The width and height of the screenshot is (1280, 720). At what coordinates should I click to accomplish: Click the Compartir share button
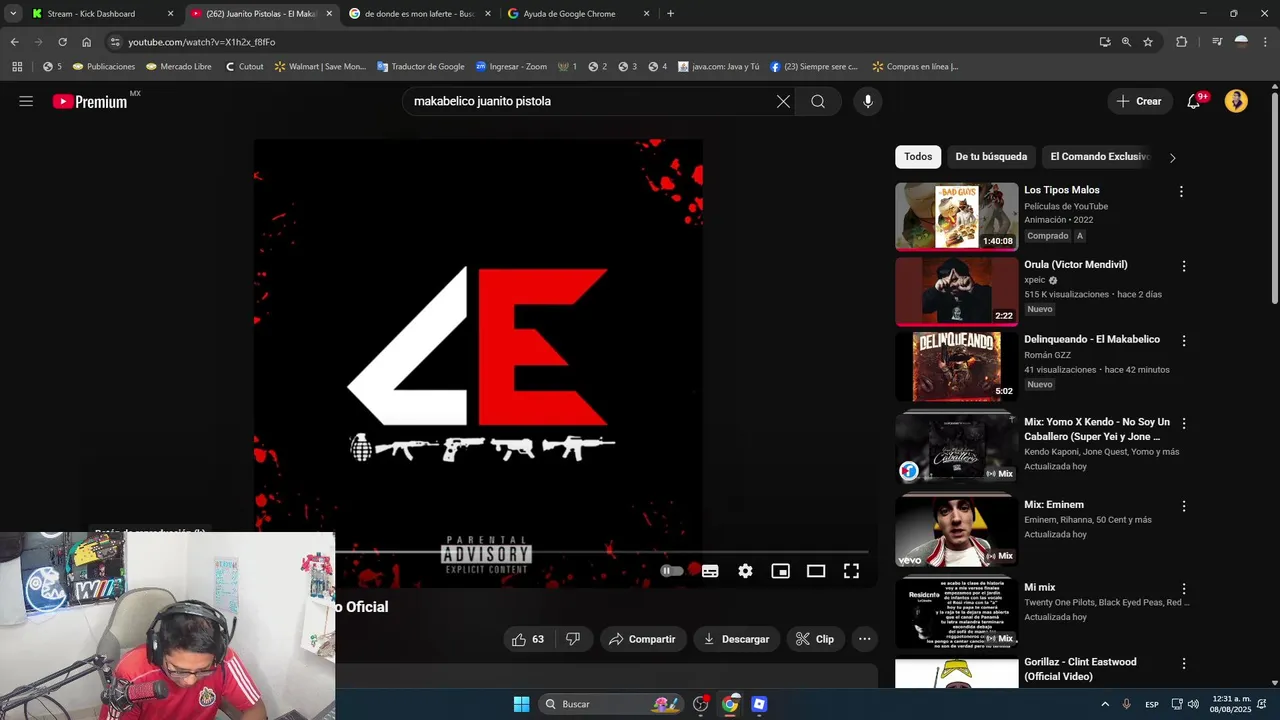tap(643, 639)
